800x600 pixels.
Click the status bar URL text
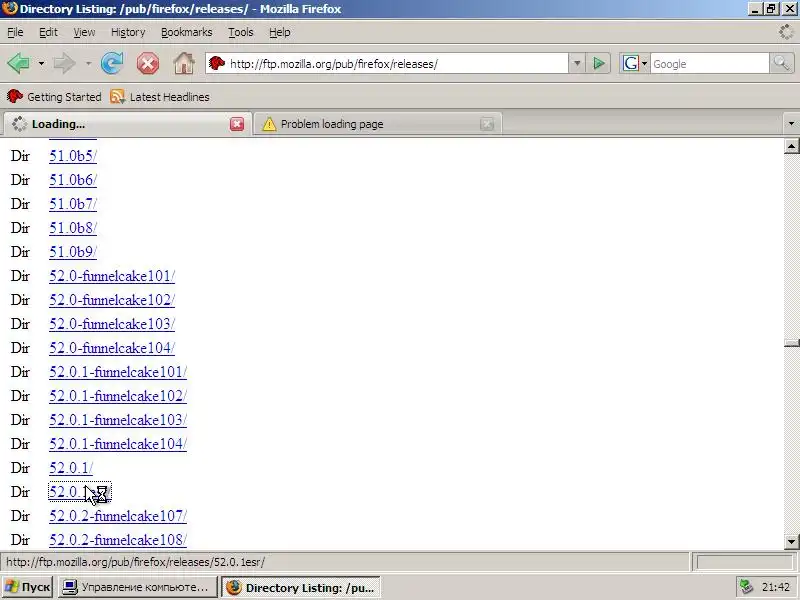[136, 562]
